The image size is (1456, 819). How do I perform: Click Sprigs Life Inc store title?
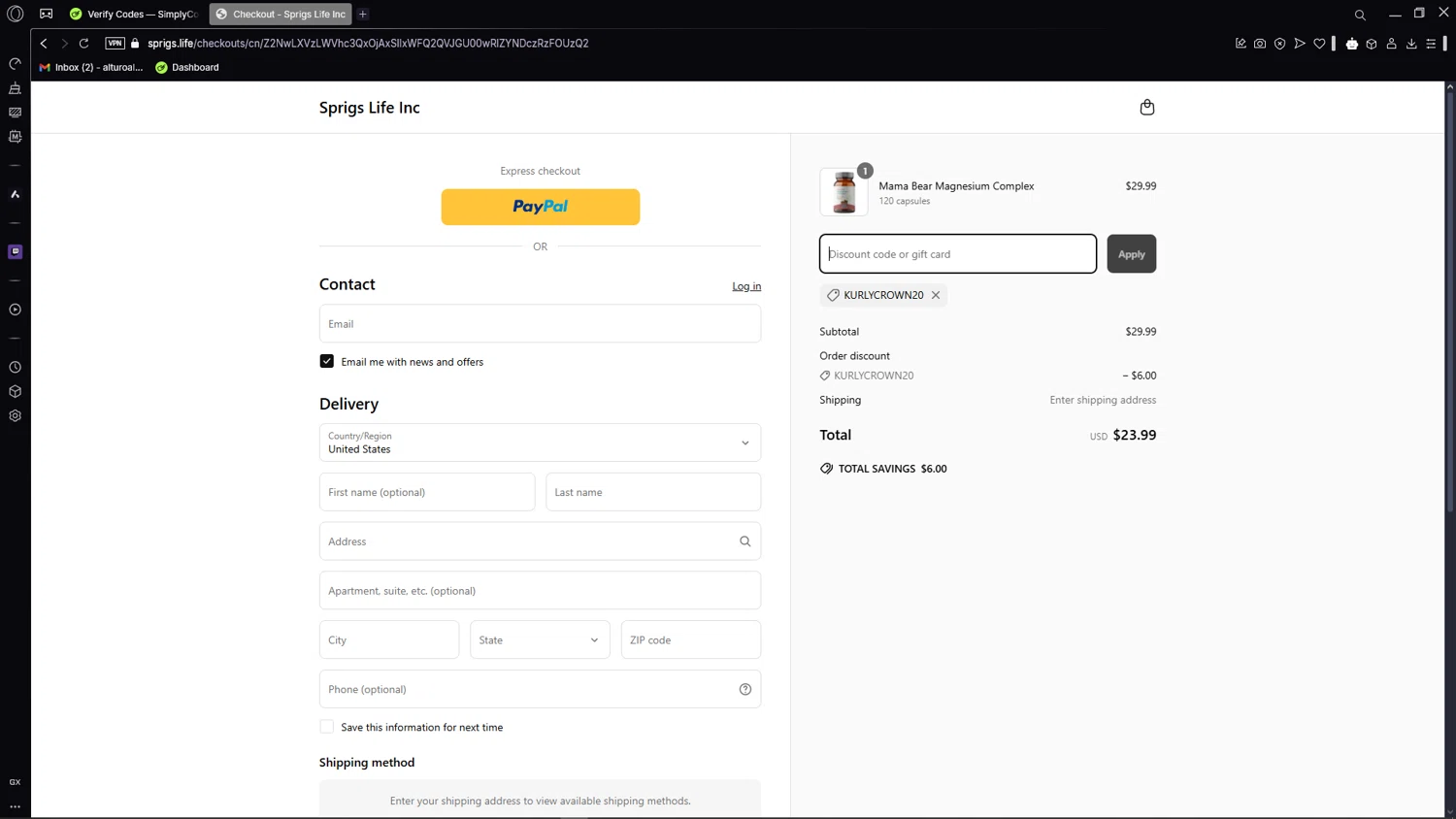[370, 108]
